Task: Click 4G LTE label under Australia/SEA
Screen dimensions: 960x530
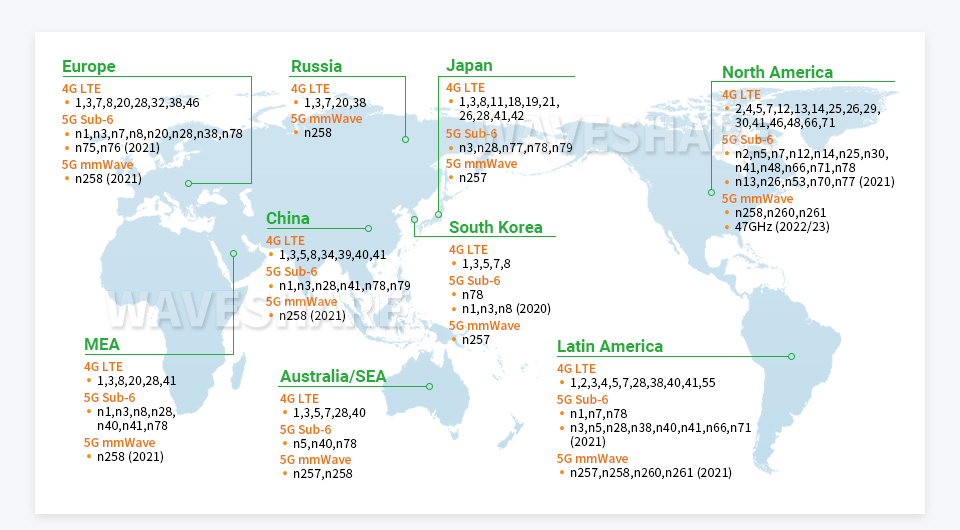Action: point(299,399)
